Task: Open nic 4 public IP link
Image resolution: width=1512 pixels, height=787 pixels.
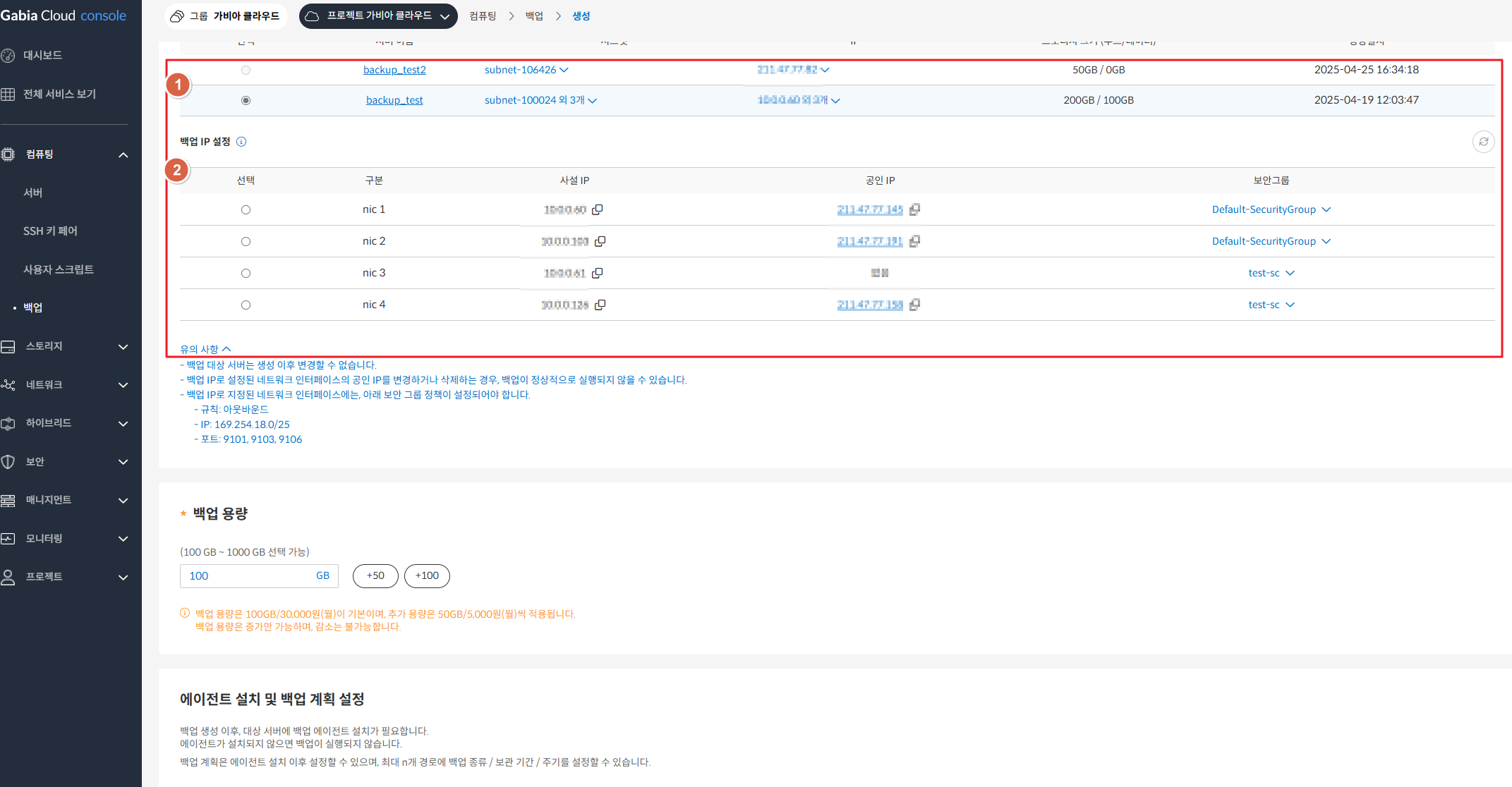Action: pos(870,305)
